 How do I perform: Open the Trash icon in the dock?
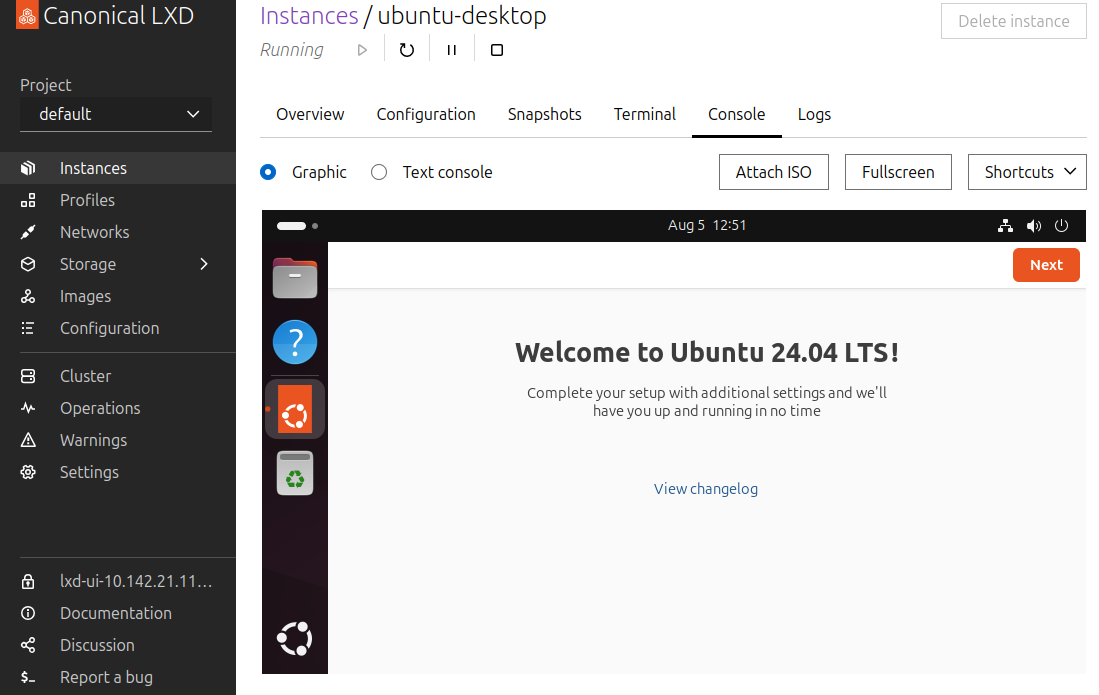[295, 473]
